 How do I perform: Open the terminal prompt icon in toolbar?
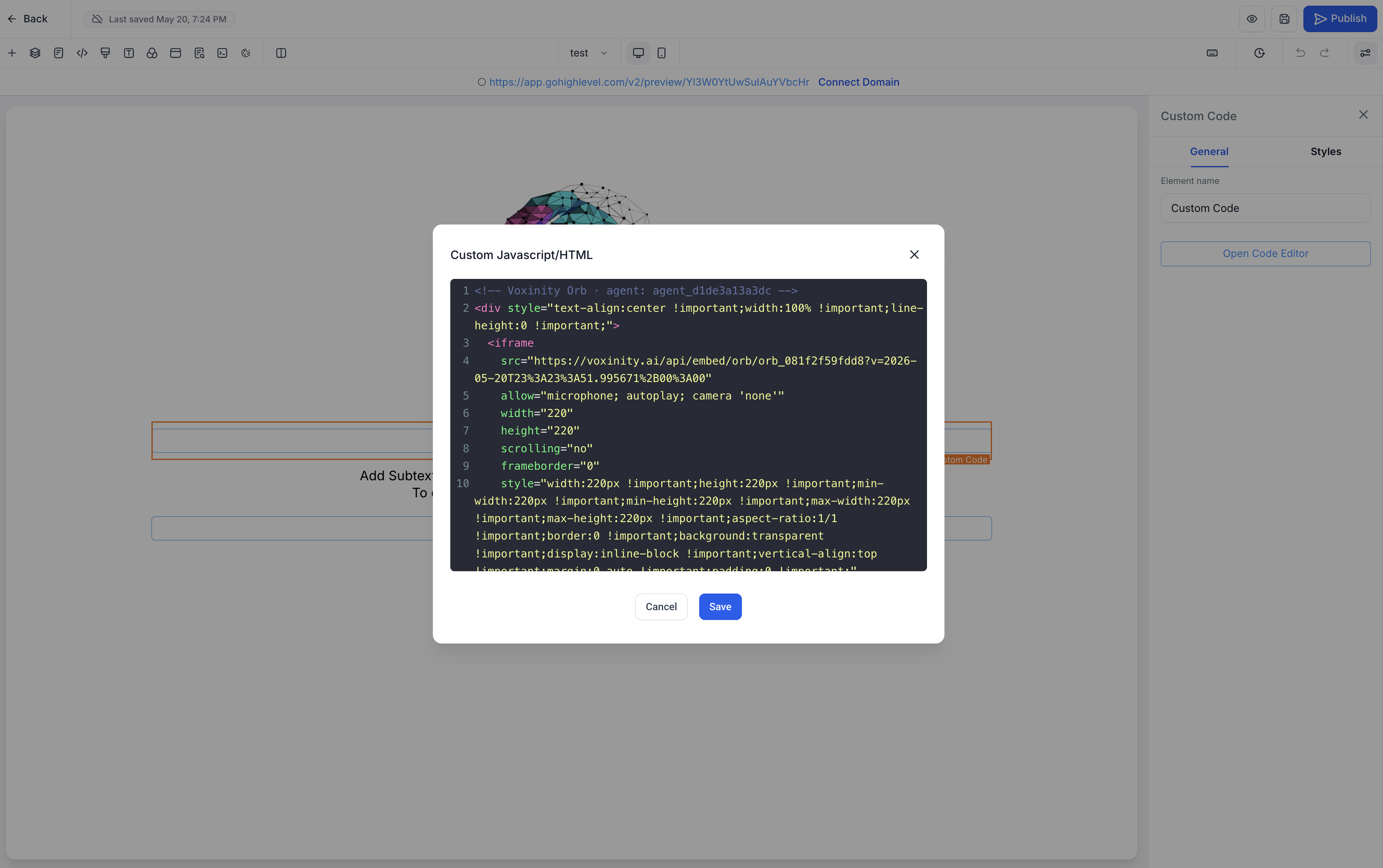[x=222, y=53]
